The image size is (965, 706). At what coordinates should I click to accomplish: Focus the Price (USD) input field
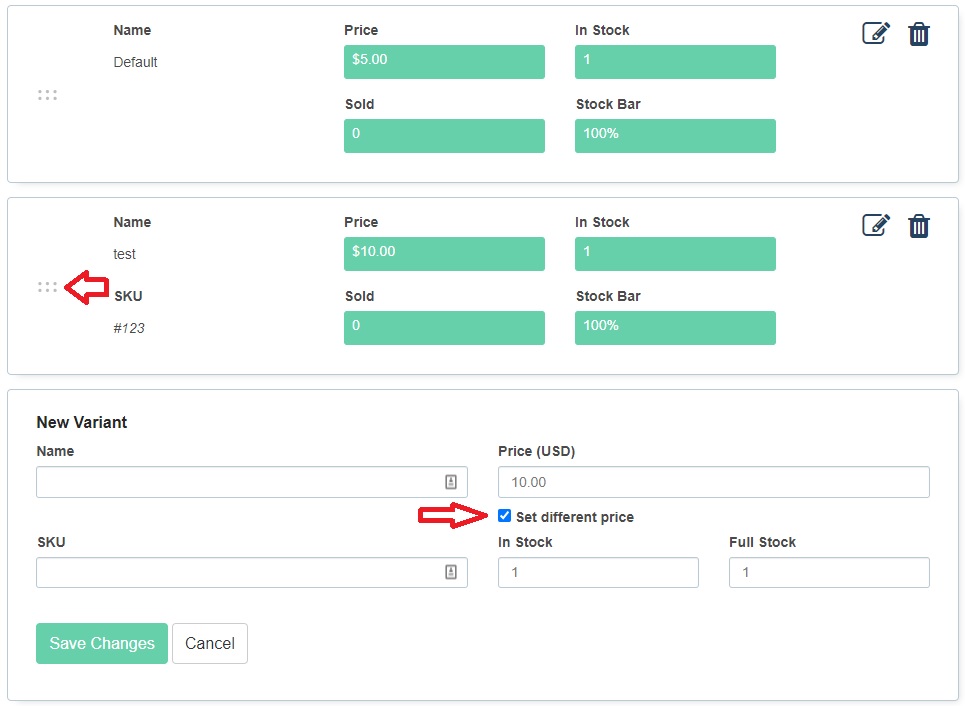point(714,482)
